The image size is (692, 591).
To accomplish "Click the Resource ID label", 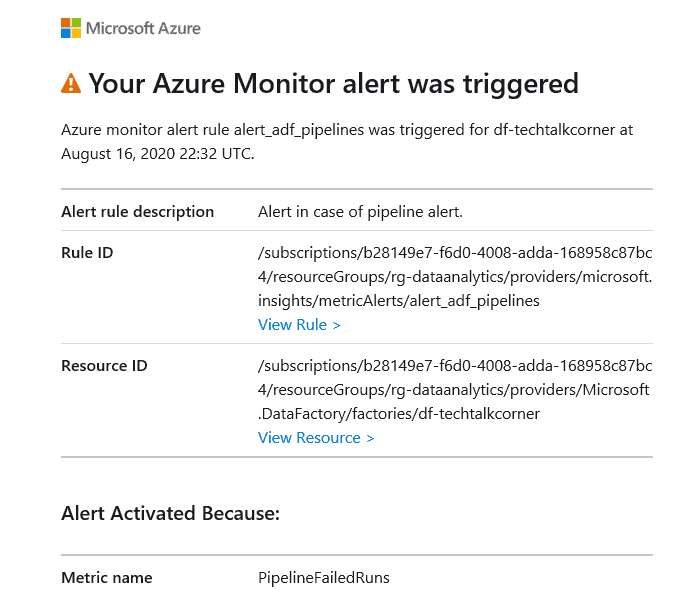I will coord(104,366).
